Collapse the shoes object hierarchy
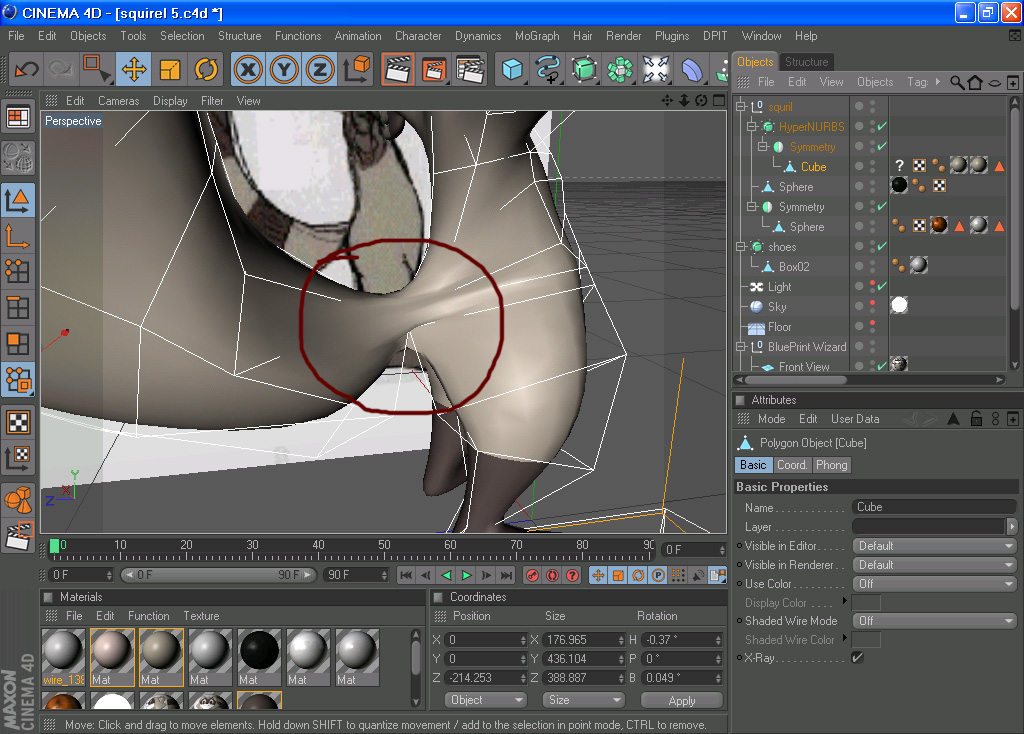Screen dimensions: 1024x734 (741, 247)
